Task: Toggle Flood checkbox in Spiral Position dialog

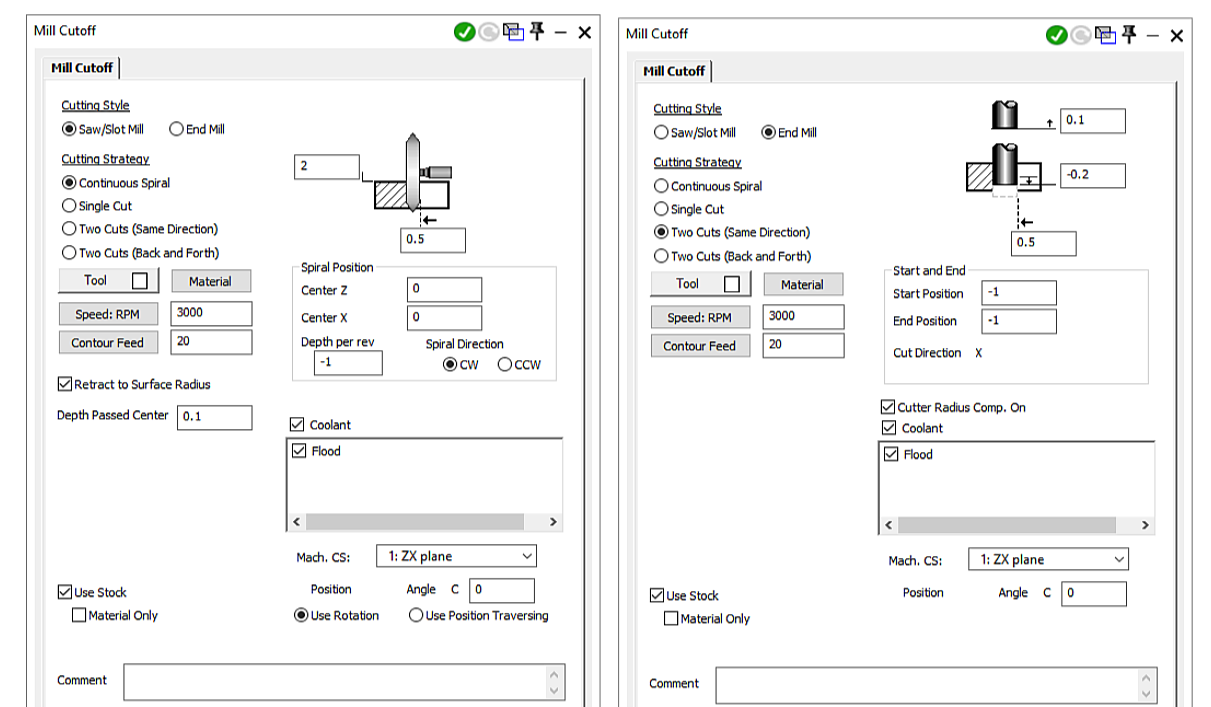Action: (317, 451)
